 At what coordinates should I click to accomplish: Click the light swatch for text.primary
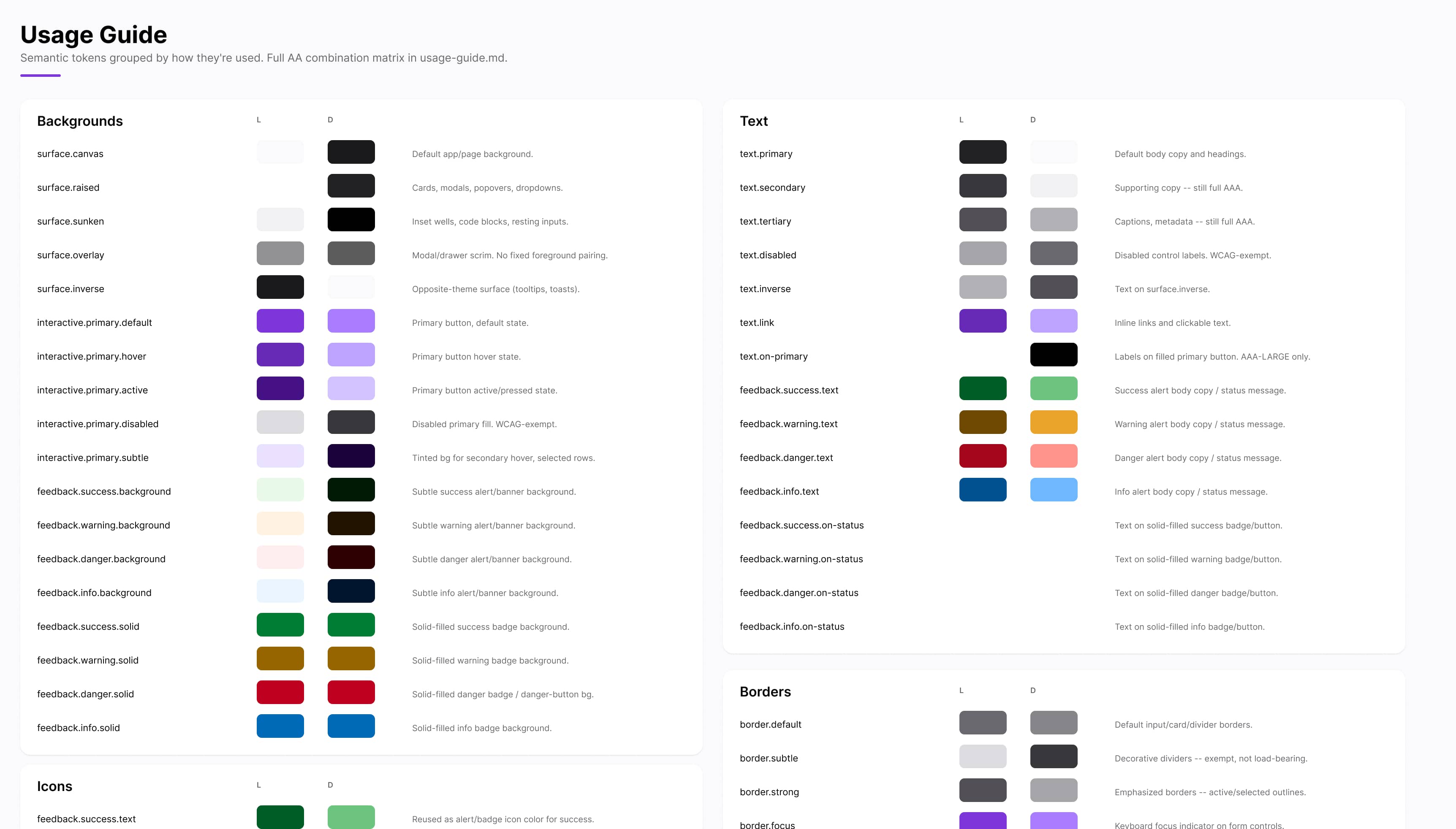pyautogui.click(x=983, y=152)
